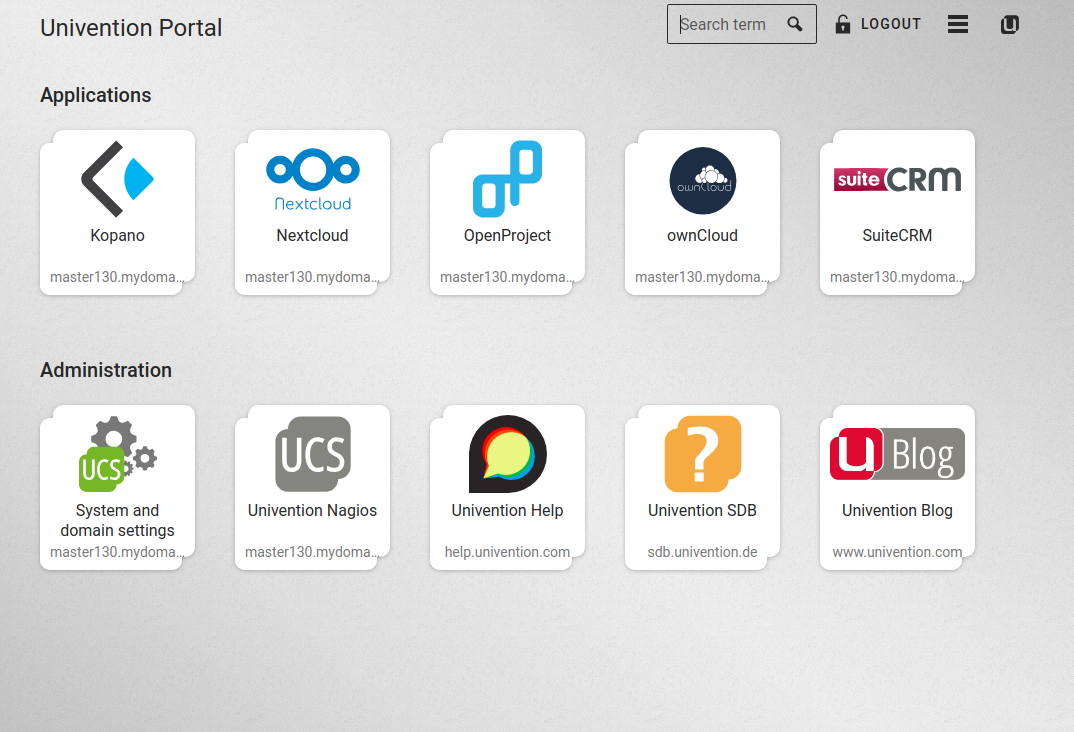Click the LOGOUT label to sign out

click(x=890, y=23)
